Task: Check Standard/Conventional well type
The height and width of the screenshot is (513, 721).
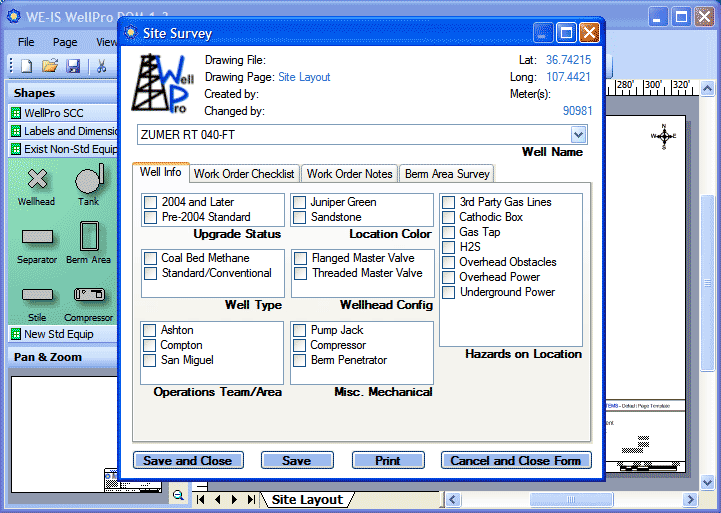Action: pos(150,274)
